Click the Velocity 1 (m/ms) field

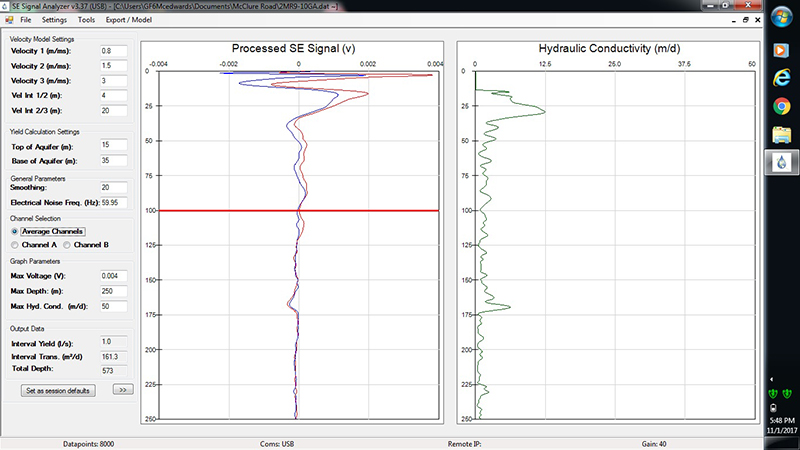[x=113, y=51]
